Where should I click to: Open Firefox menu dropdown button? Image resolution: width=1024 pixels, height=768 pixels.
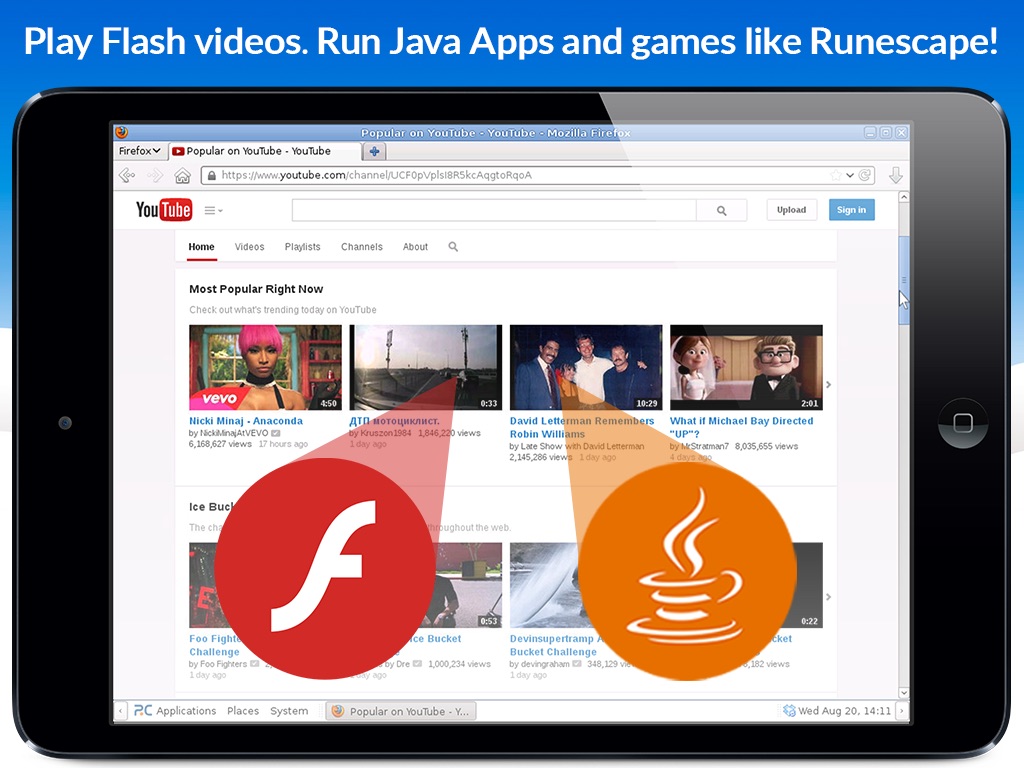139,151
